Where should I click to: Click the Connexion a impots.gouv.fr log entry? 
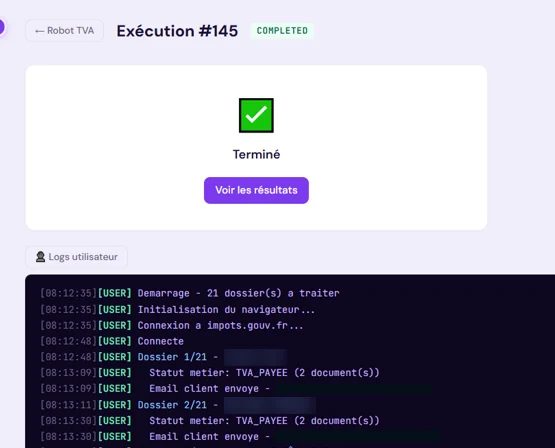pyautogui.click(x=172, y=325)
